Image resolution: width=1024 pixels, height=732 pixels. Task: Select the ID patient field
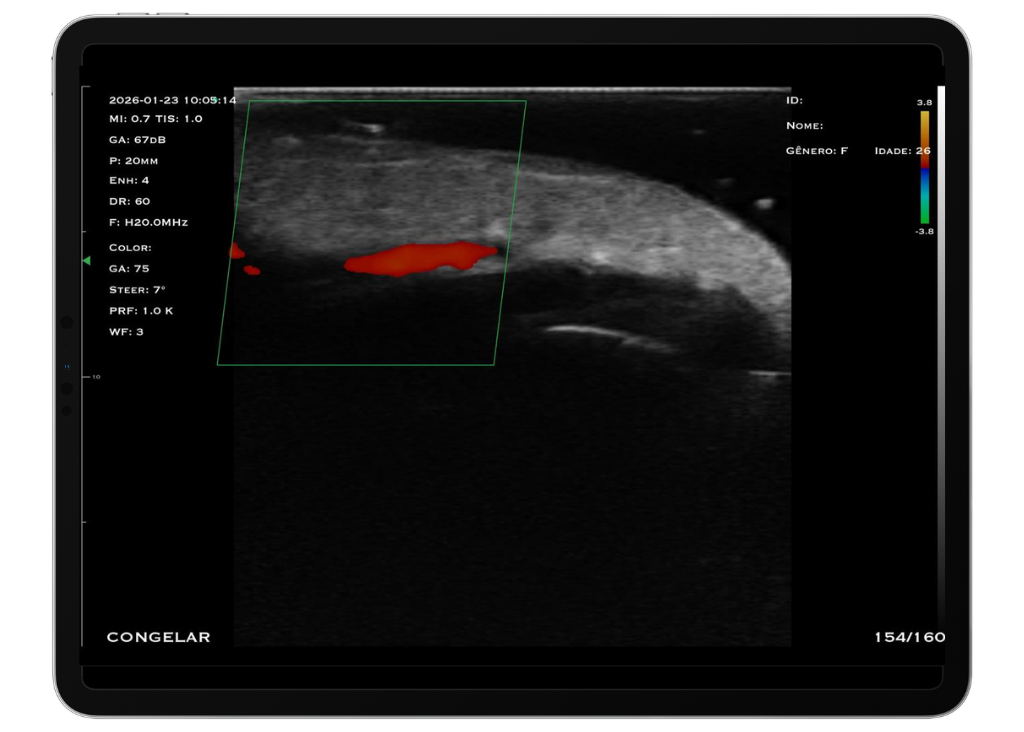(x=794, y=100)
